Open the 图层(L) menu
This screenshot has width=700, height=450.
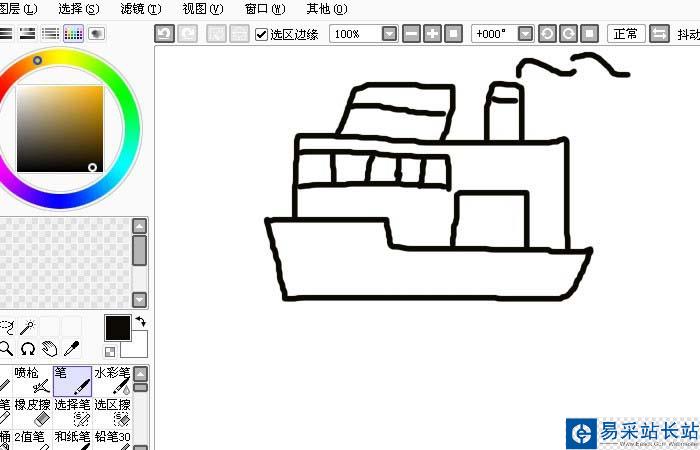[18, 8]
